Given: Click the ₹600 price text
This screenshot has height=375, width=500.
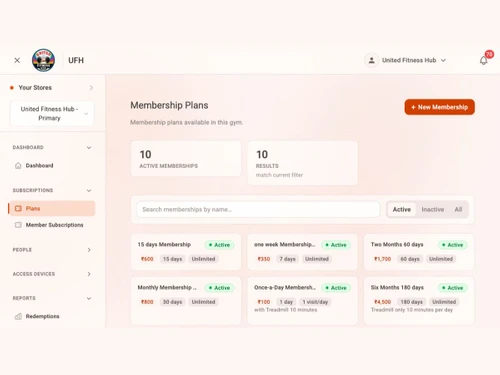Looking at the screenshot, I should click(147, 259).
